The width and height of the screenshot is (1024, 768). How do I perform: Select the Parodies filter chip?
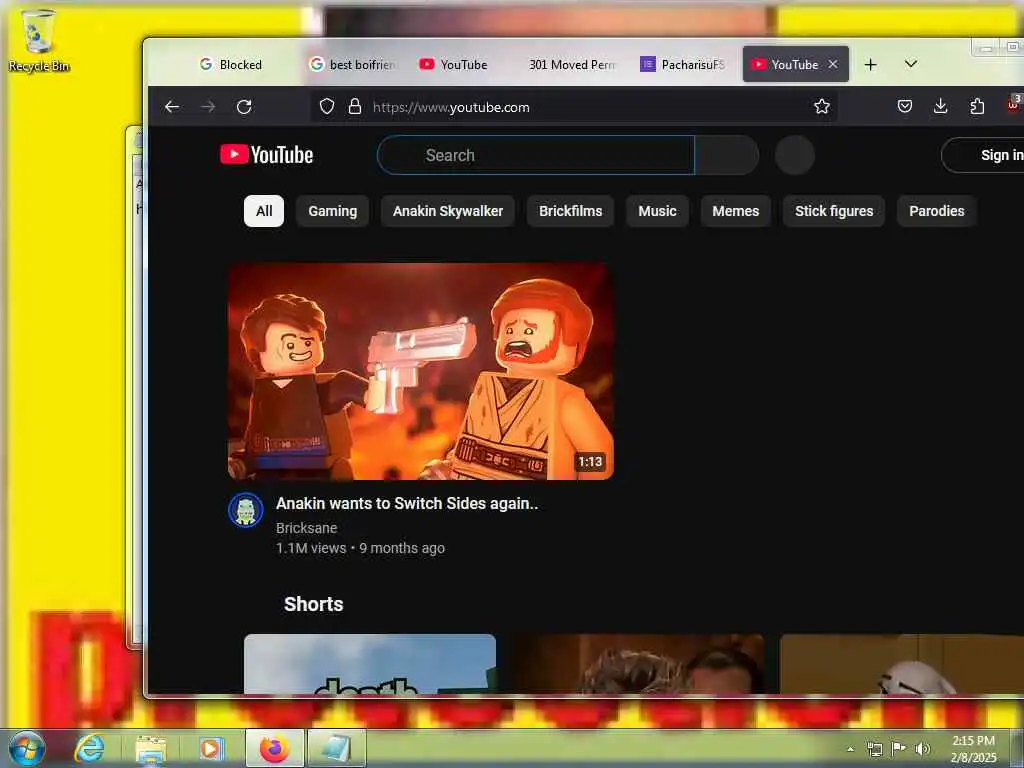click(x=936, y=211)
